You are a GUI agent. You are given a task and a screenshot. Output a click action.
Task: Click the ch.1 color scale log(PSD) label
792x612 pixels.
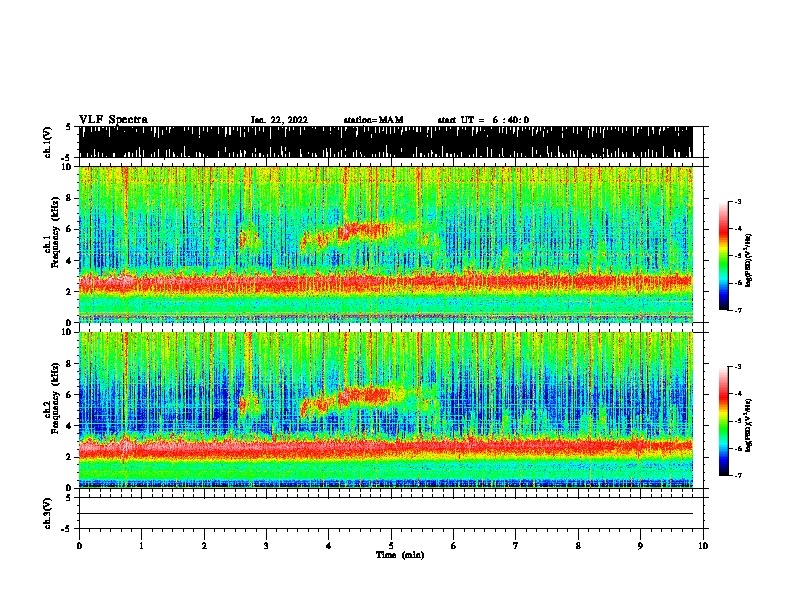tap(749, 260)
